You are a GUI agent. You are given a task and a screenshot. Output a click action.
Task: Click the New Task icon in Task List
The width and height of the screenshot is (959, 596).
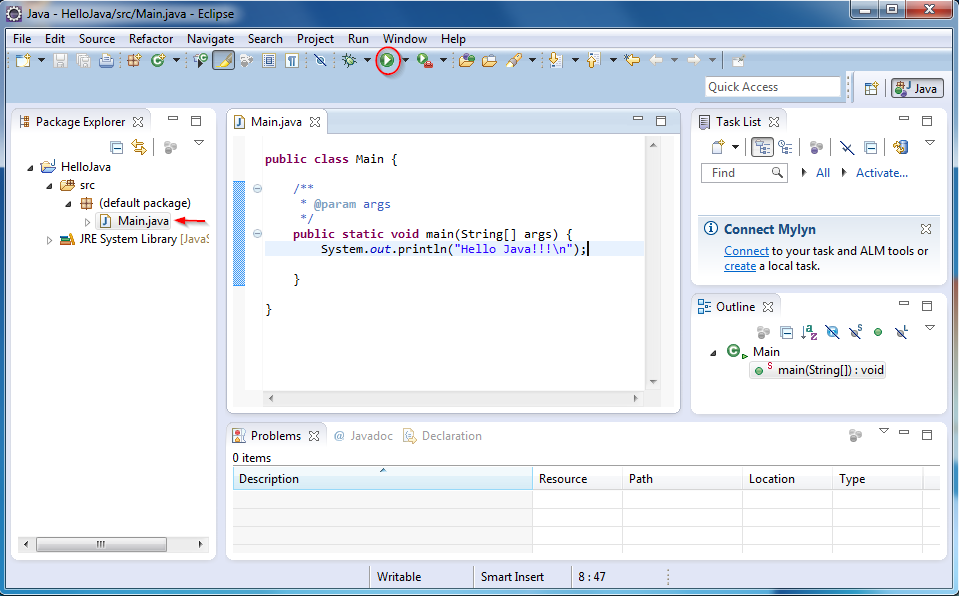718,147
